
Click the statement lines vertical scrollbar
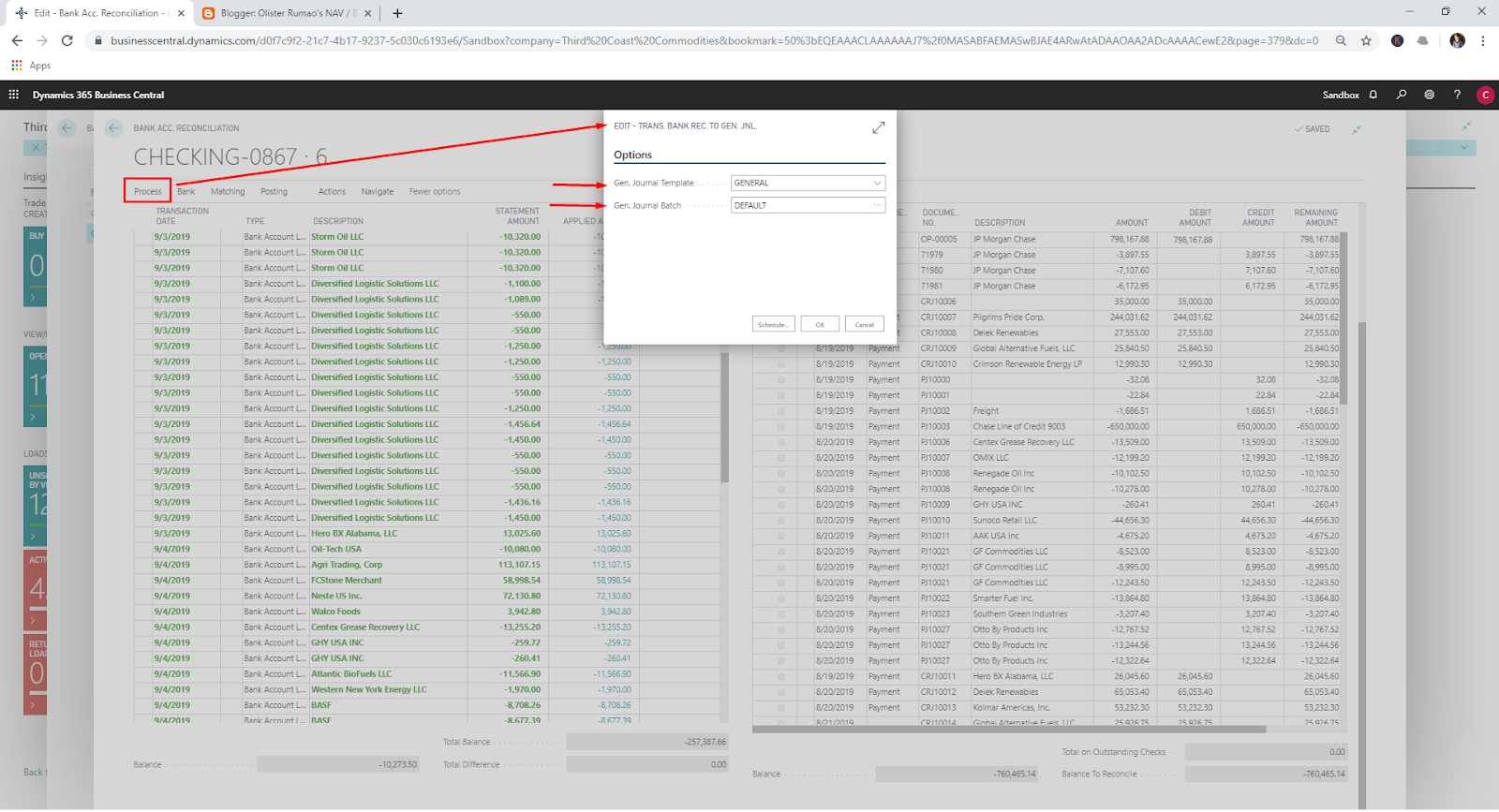724,417
